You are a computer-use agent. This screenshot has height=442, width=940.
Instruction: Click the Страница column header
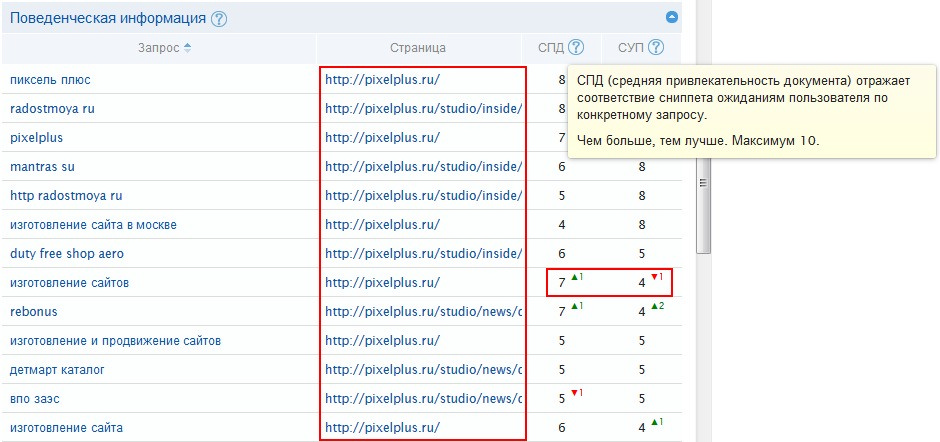(x=418, y=48)
